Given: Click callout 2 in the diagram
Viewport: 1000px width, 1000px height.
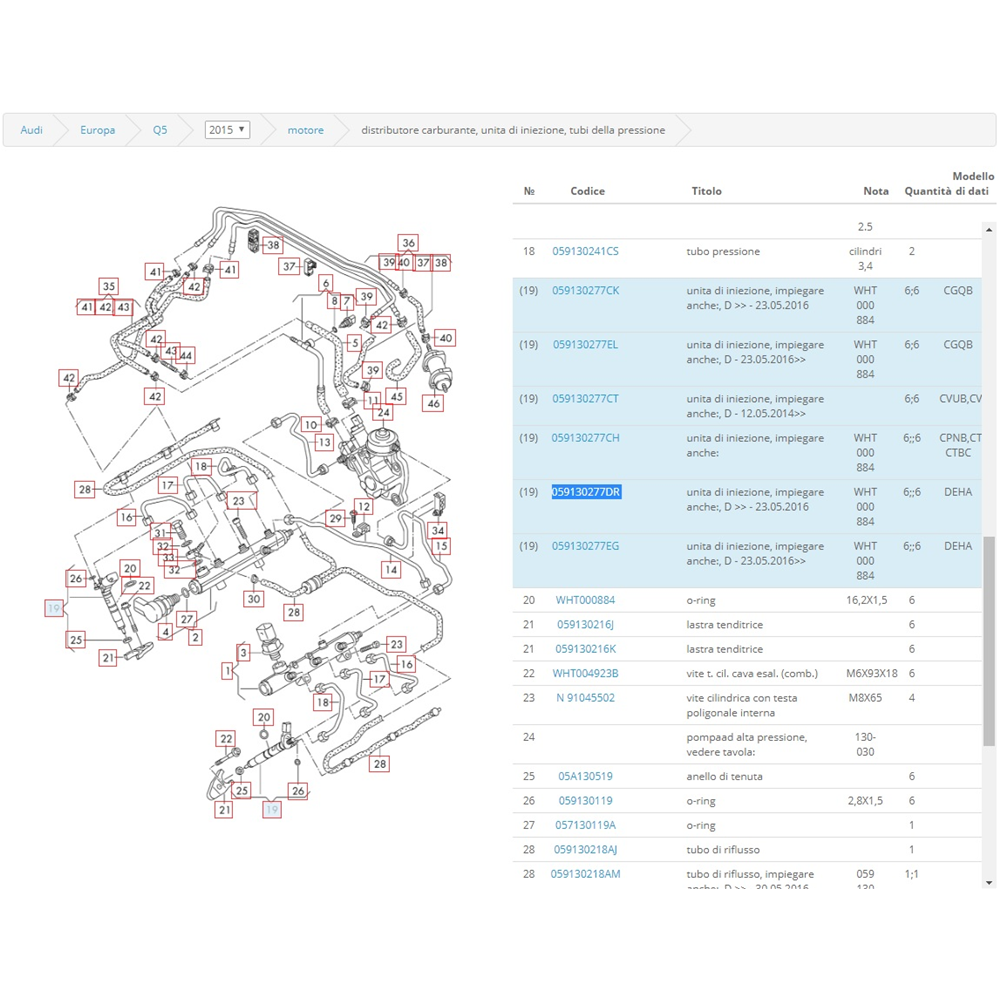Looking at the screenshot, I should [195, 637].
